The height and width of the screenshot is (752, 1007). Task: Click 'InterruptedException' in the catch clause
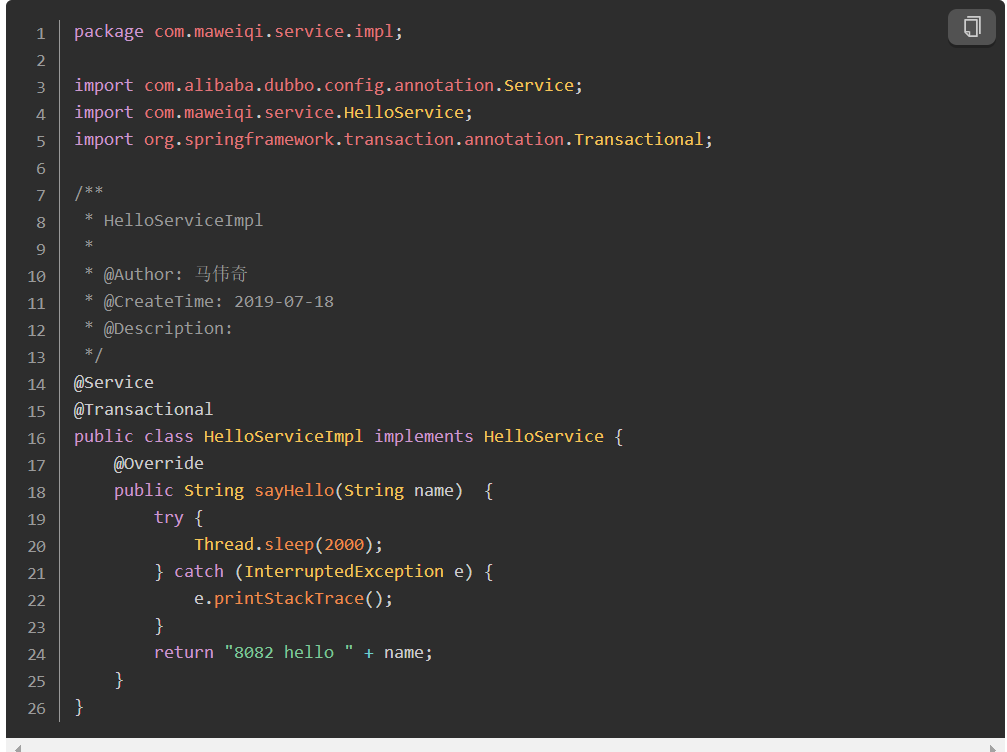344,571
